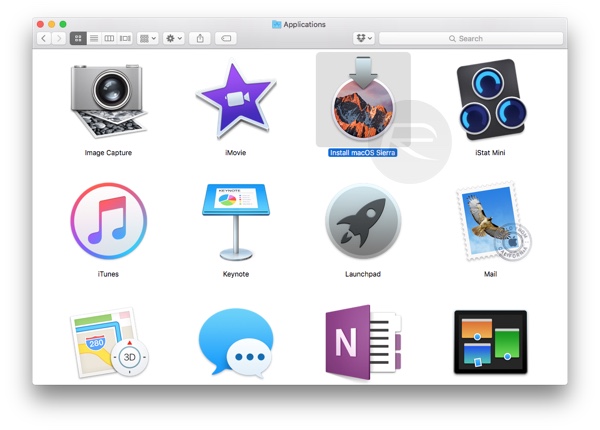This screenshot has height=430, width=600.
Task: Click the Applications folder title icon
Action: click(x=276, y=24)
